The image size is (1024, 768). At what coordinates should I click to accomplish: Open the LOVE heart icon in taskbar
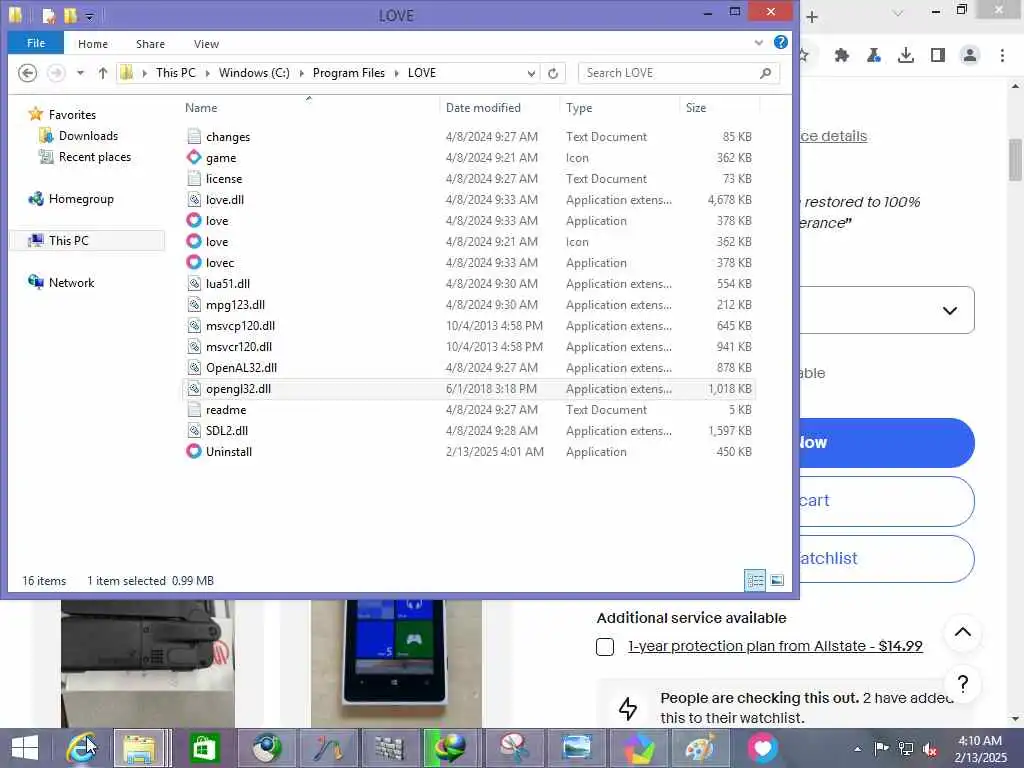[x=761, y=748]
